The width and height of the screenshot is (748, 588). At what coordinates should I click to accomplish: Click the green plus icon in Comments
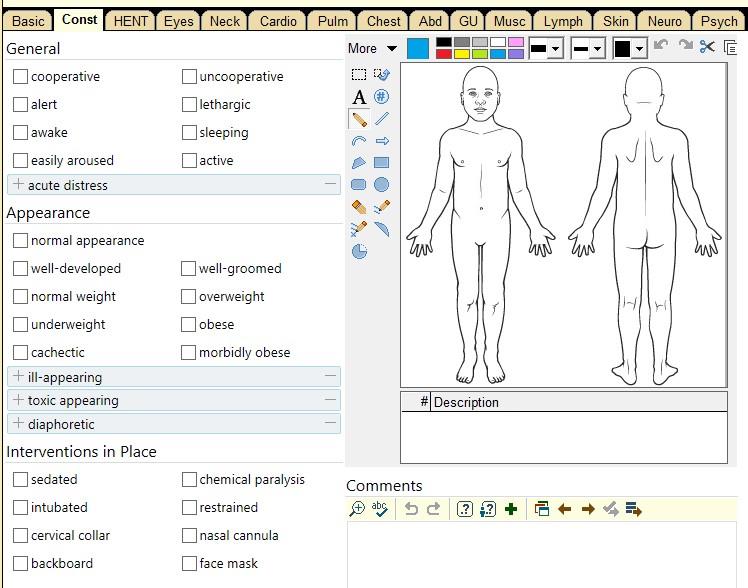click(511, 509)
